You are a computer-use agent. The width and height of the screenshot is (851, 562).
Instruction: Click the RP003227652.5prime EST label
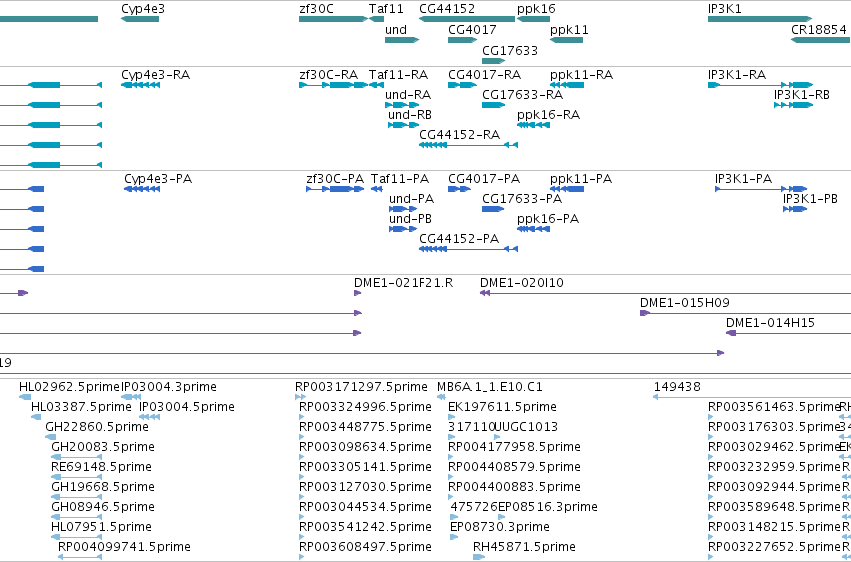pos(774,547)
